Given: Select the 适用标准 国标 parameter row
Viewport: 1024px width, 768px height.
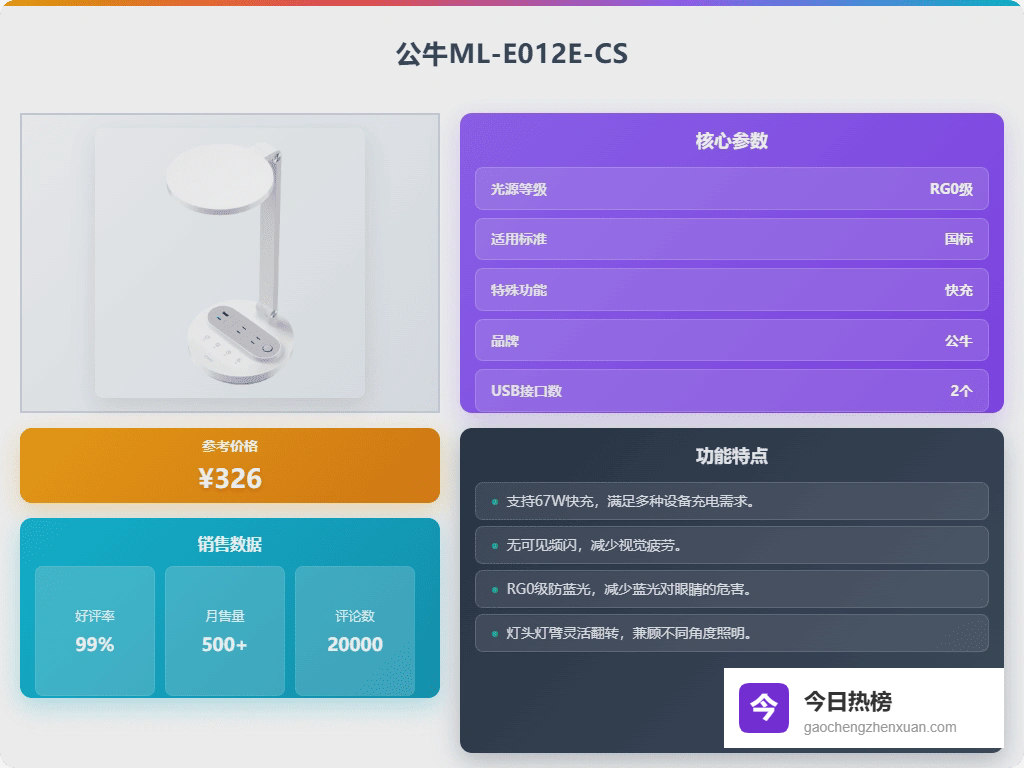Looking at the screenshot, I should click(x=731, y=239).
